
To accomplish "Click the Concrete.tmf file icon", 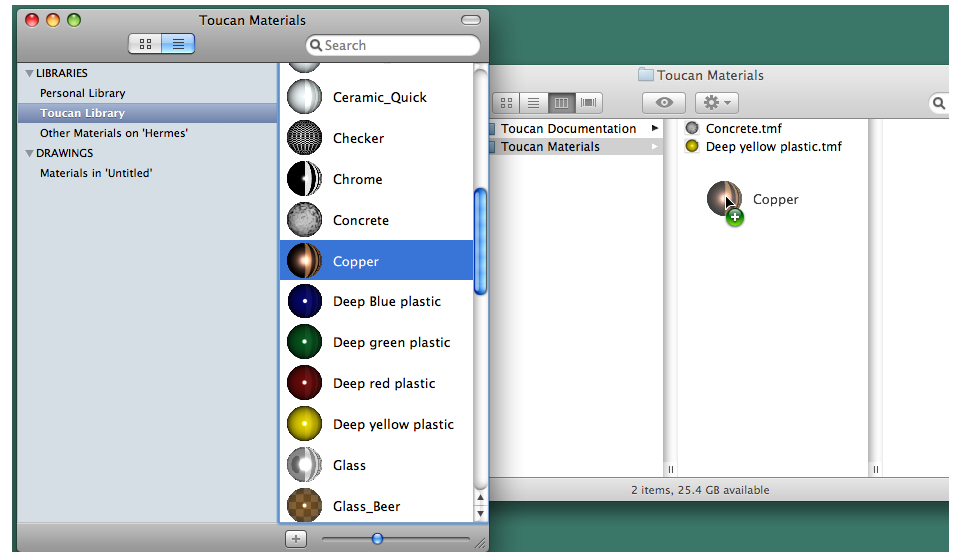I will tap(692, 128).
